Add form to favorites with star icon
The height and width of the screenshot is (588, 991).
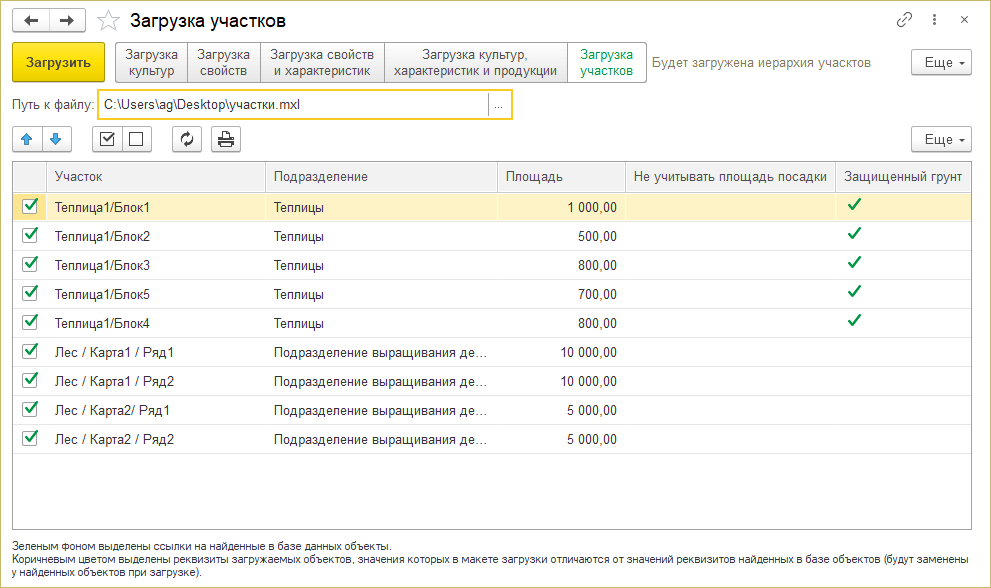coord(110,20)
